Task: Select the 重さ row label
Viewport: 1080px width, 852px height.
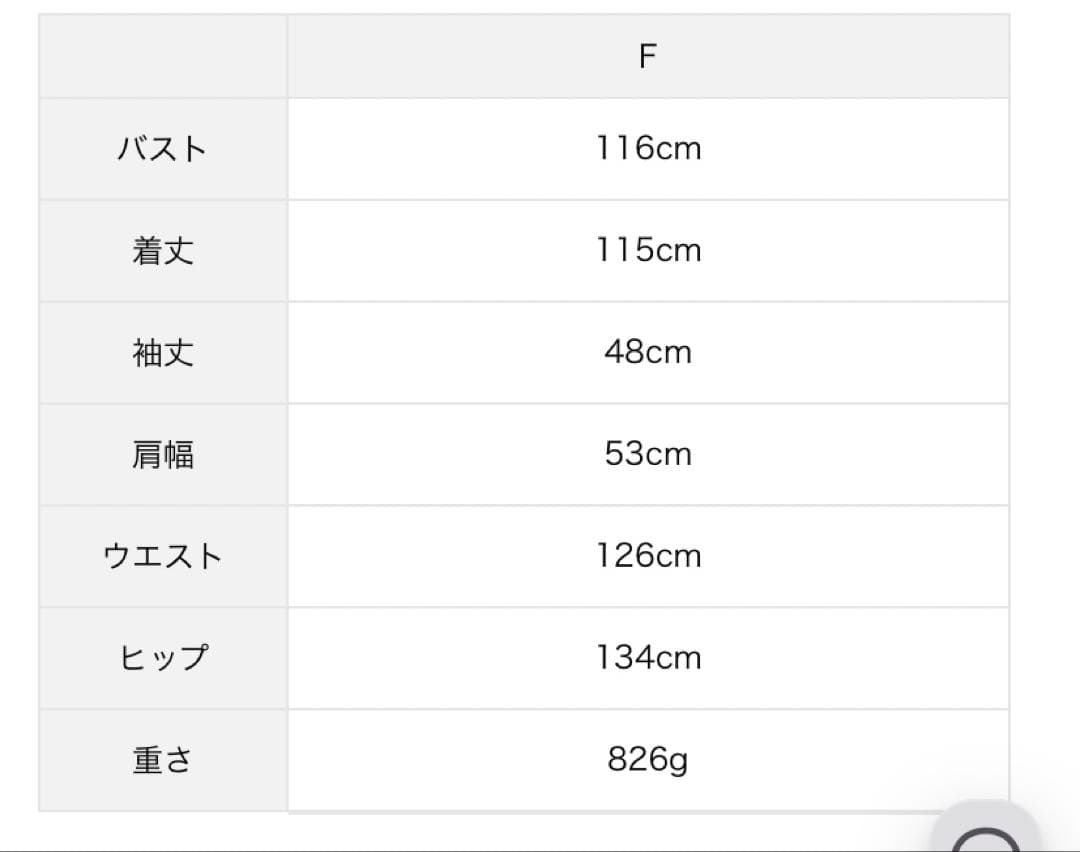Action: 162,761
